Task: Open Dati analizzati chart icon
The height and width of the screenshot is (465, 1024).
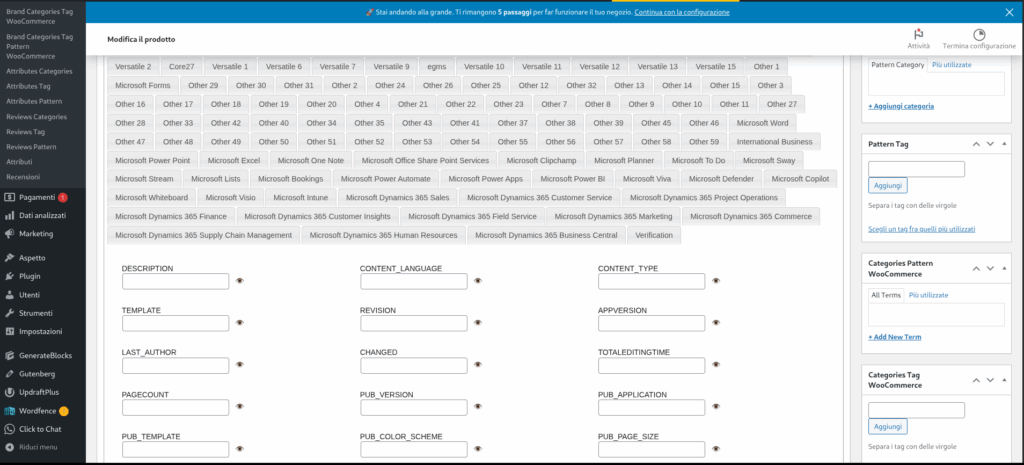Action: (10, 216)
